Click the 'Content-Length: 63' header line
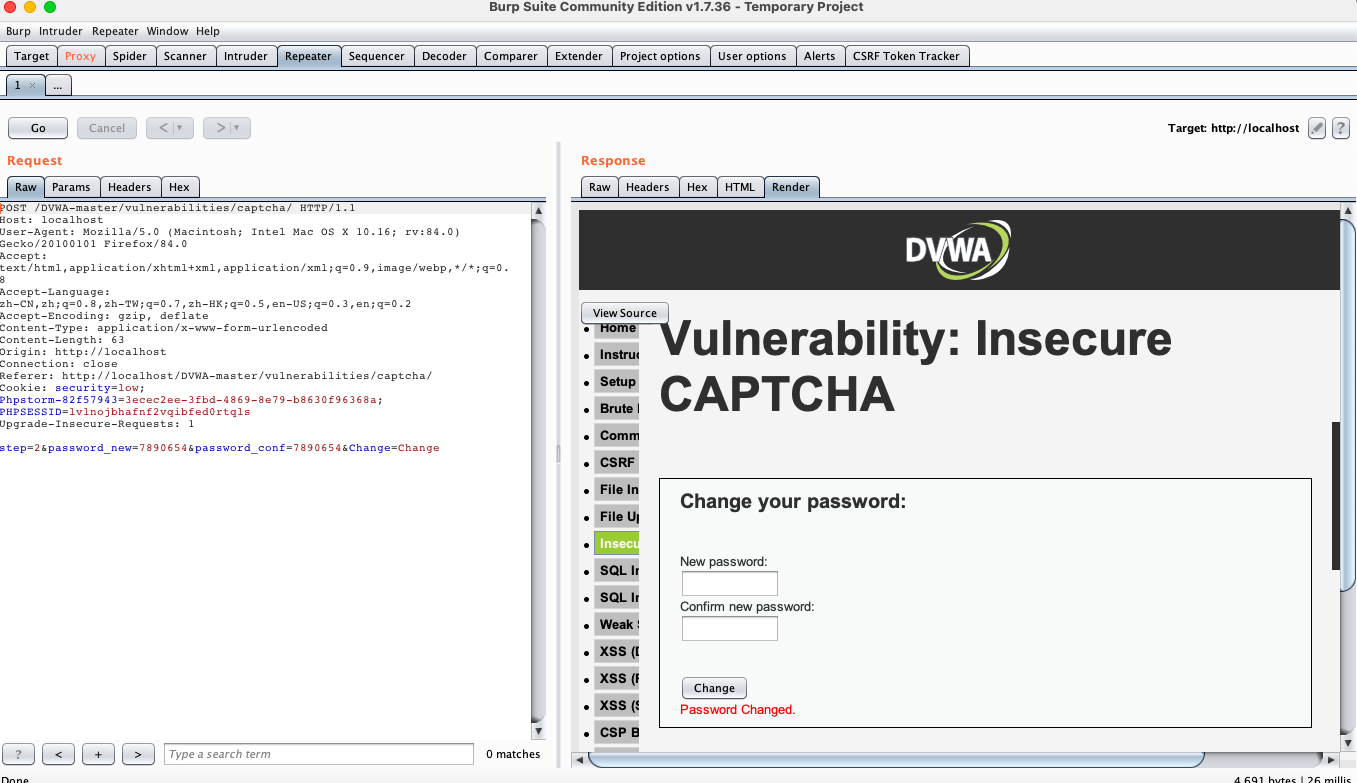Viewport: 1357px width, 783px height. click(62, 340)
